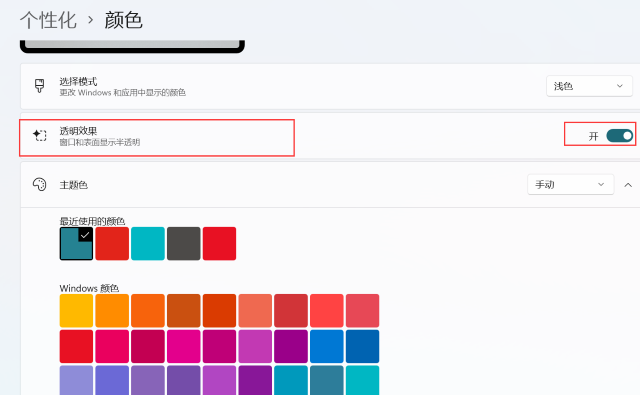
Task: Navigate back via the 个性化 breadcrumb
Action: point(47,20)
